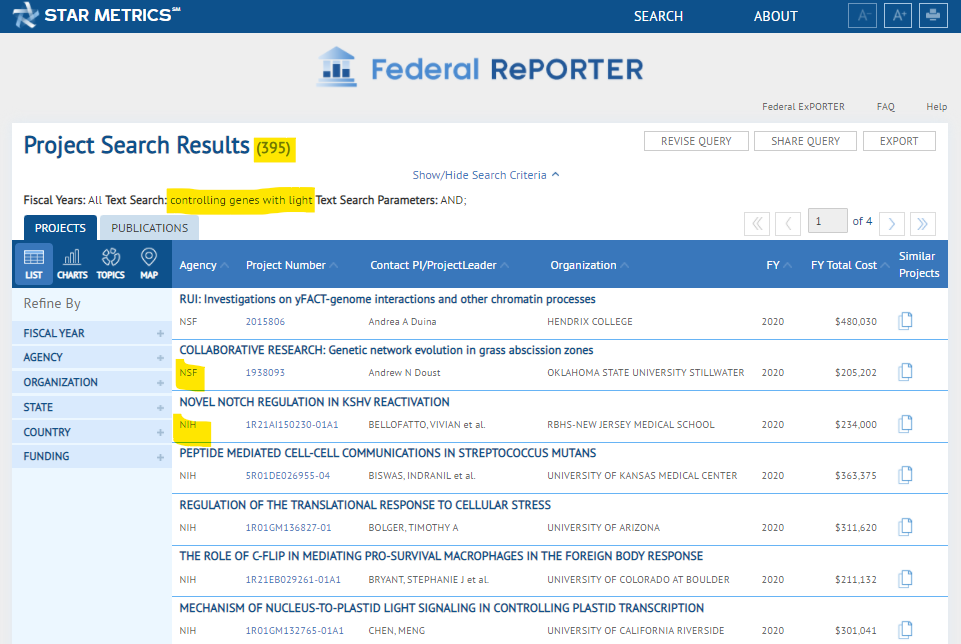Open Federal ExPORTER link
The height and width of the screenshot is (644, 961).
pyautogui.click(x=803, y=107)
